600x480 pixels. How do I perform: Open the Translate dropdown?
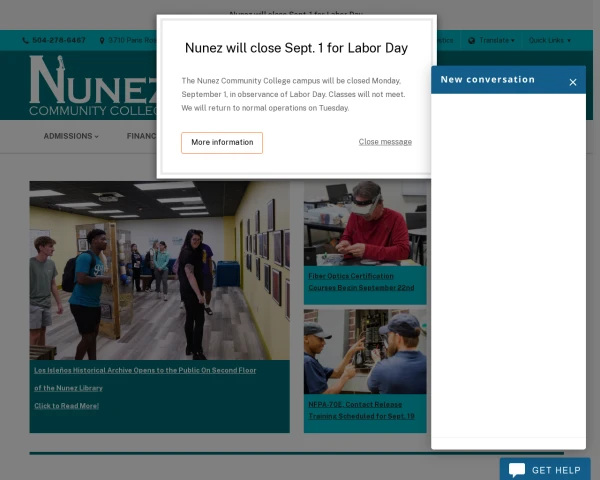(497, 41)
